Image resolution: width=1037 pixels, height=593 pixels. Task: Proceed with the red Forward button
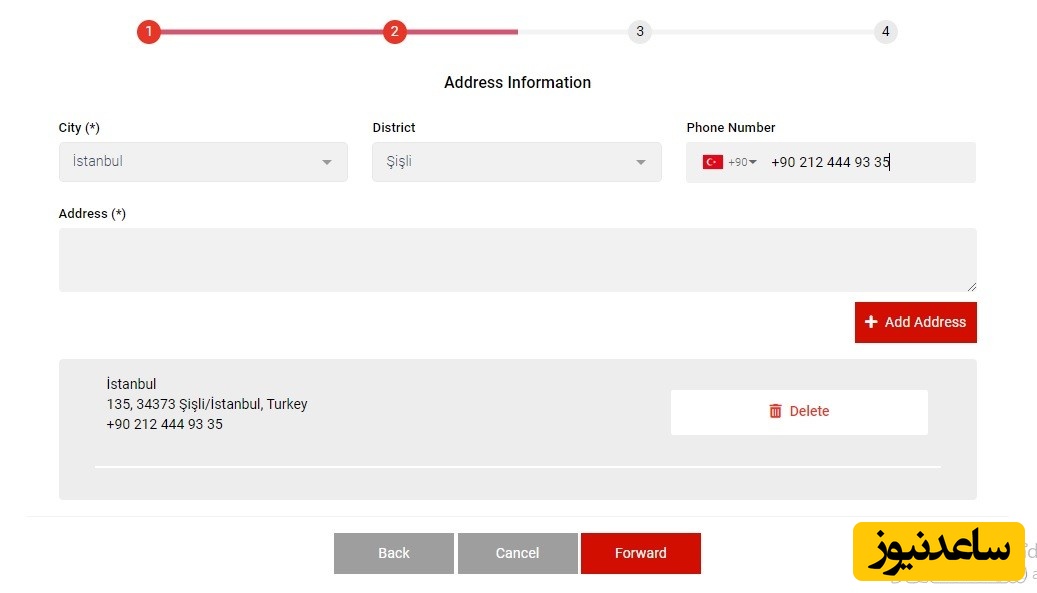pos(640,553)
